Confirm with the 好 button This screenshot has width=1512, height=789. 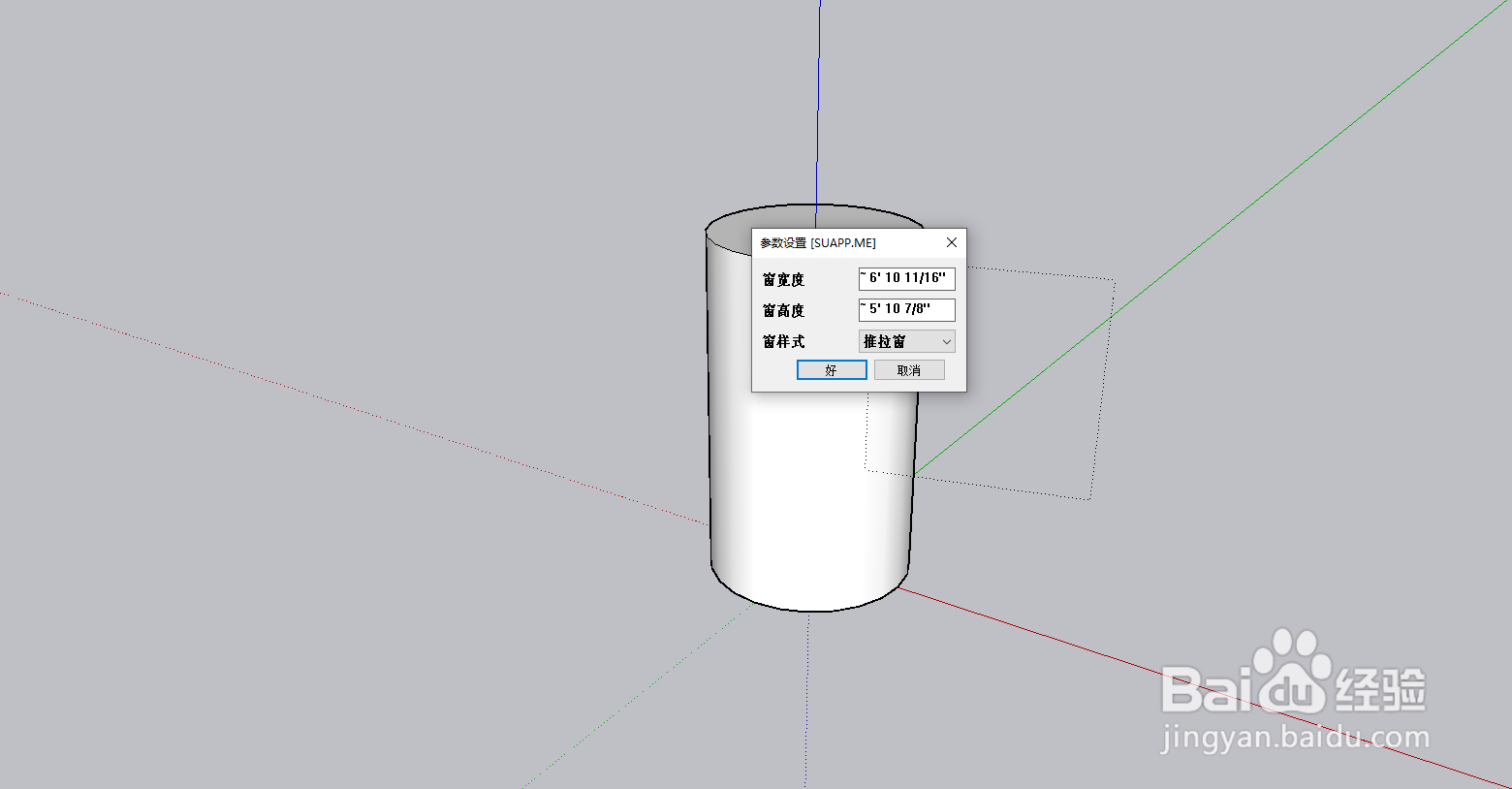[x=832, y=370]
